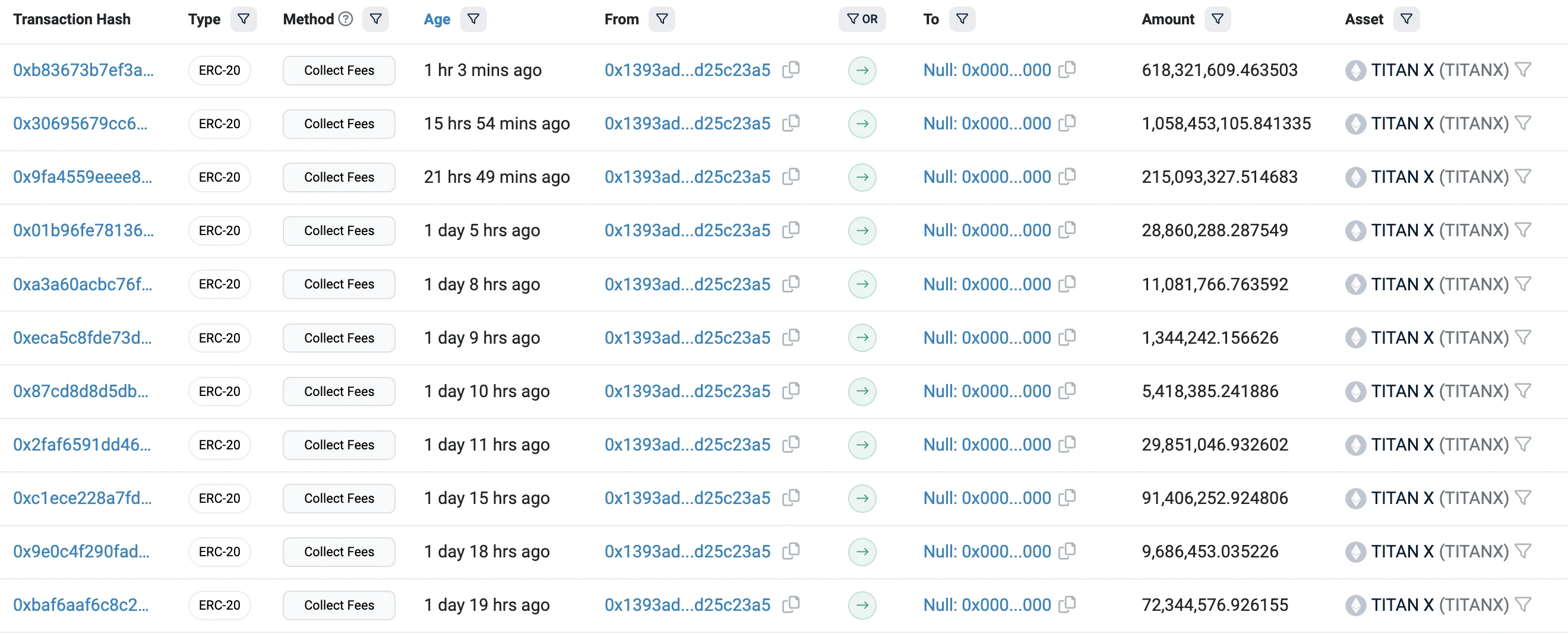
Task: Copy From address in the 1 hr 3 mins row
Action: (x=791, y=70)
